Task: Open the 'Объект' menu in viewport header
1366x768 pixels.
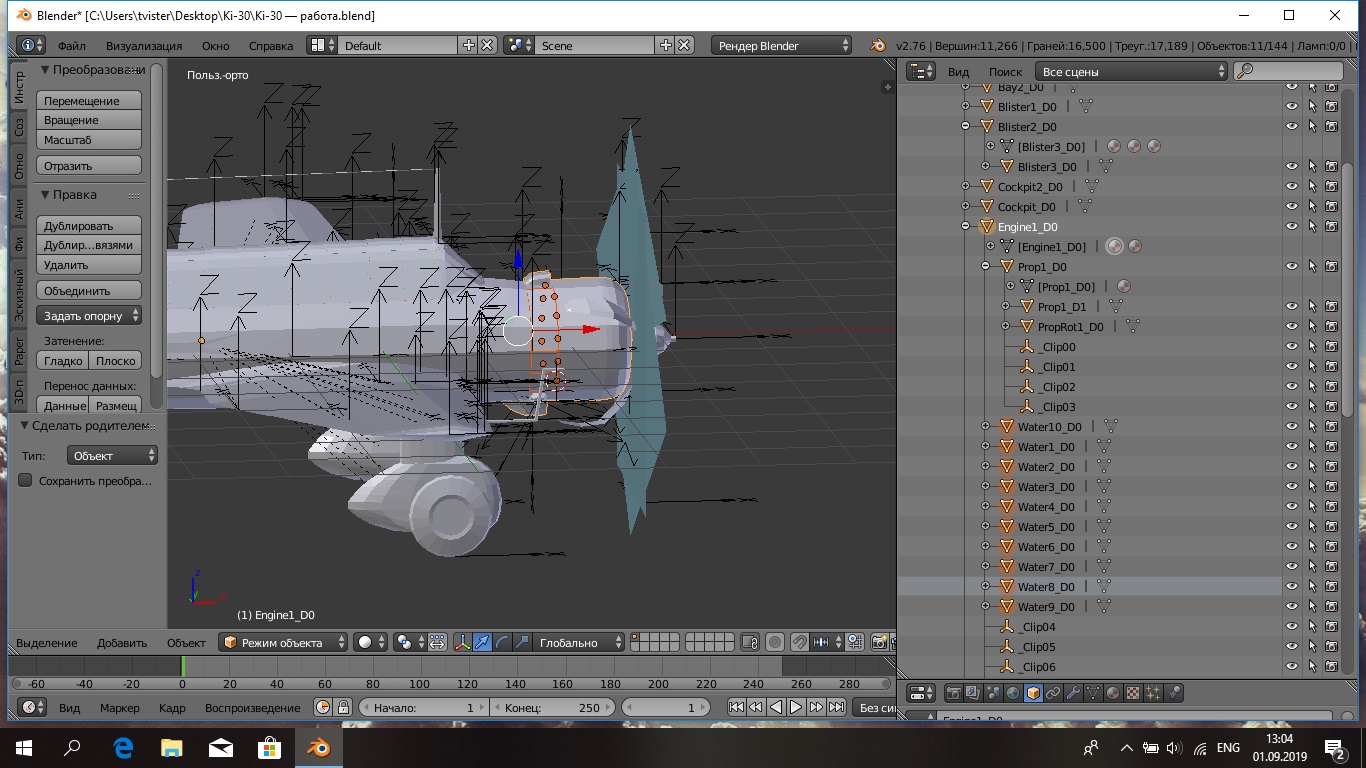Action: 186,642
